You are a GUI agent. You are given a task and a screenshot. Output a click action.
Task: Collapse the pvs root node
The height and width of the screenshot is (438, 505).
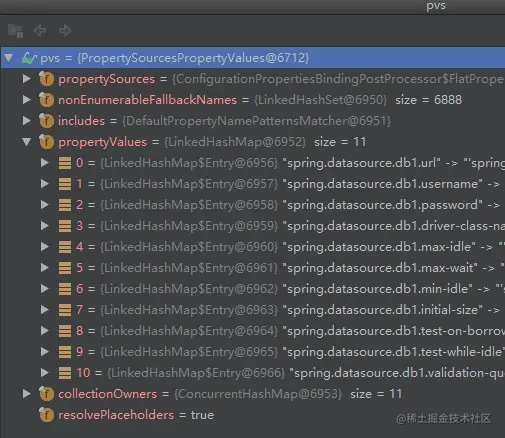pos(9,58)
